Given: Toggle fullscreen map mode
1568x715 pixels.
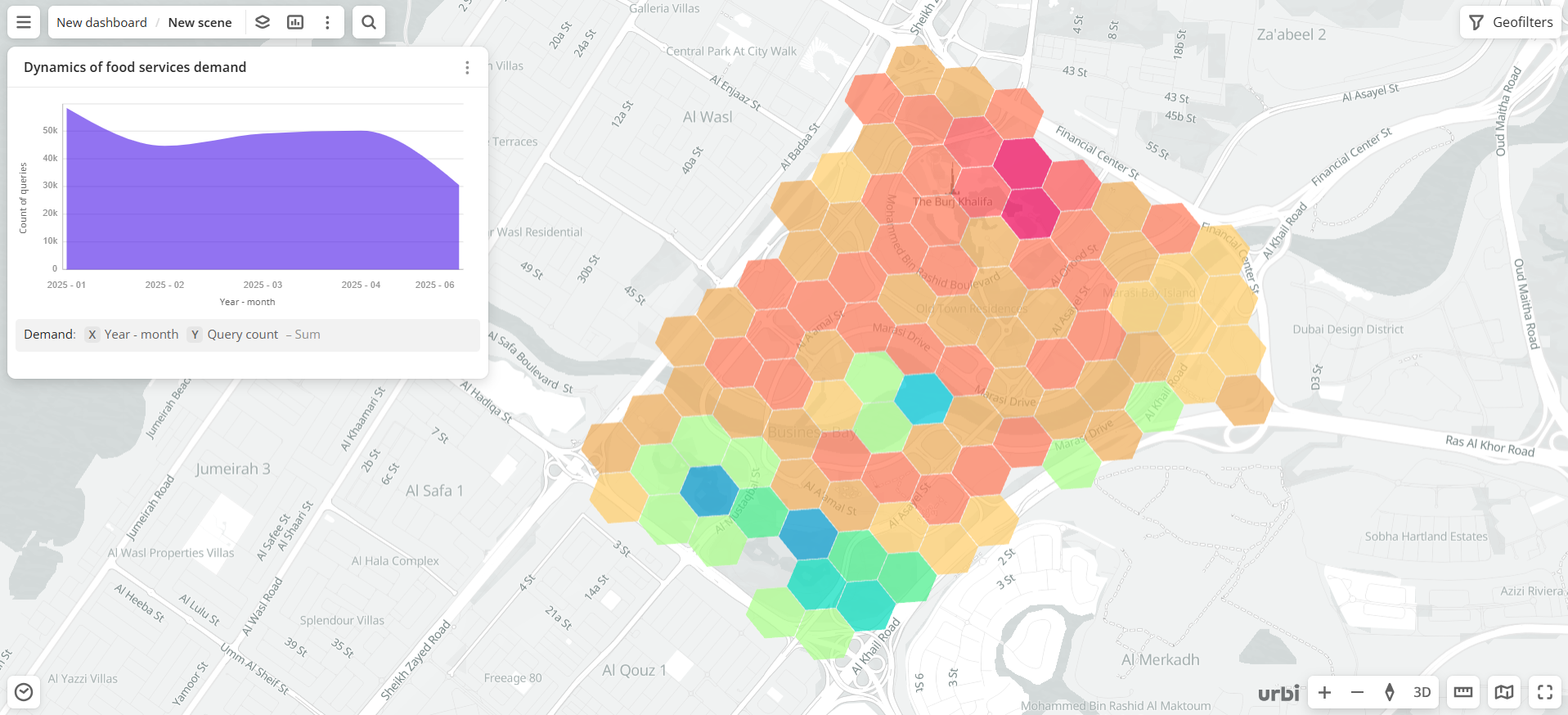Looking at the screenshot, I should click(1545, 692).
